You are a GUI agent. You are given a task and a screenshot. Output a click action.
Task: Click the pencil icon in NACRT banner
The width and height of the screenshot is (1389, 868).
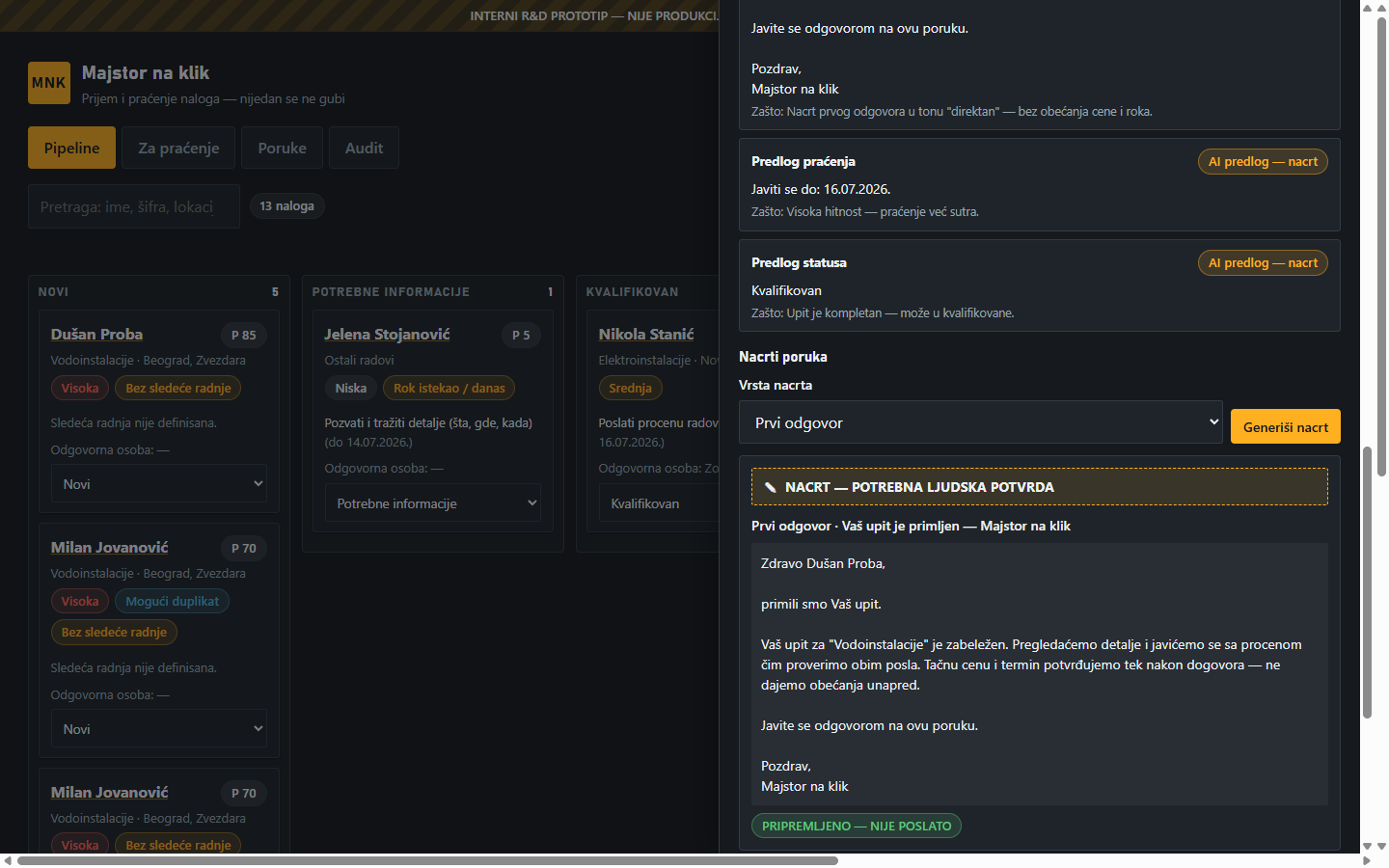click(770, 487)
